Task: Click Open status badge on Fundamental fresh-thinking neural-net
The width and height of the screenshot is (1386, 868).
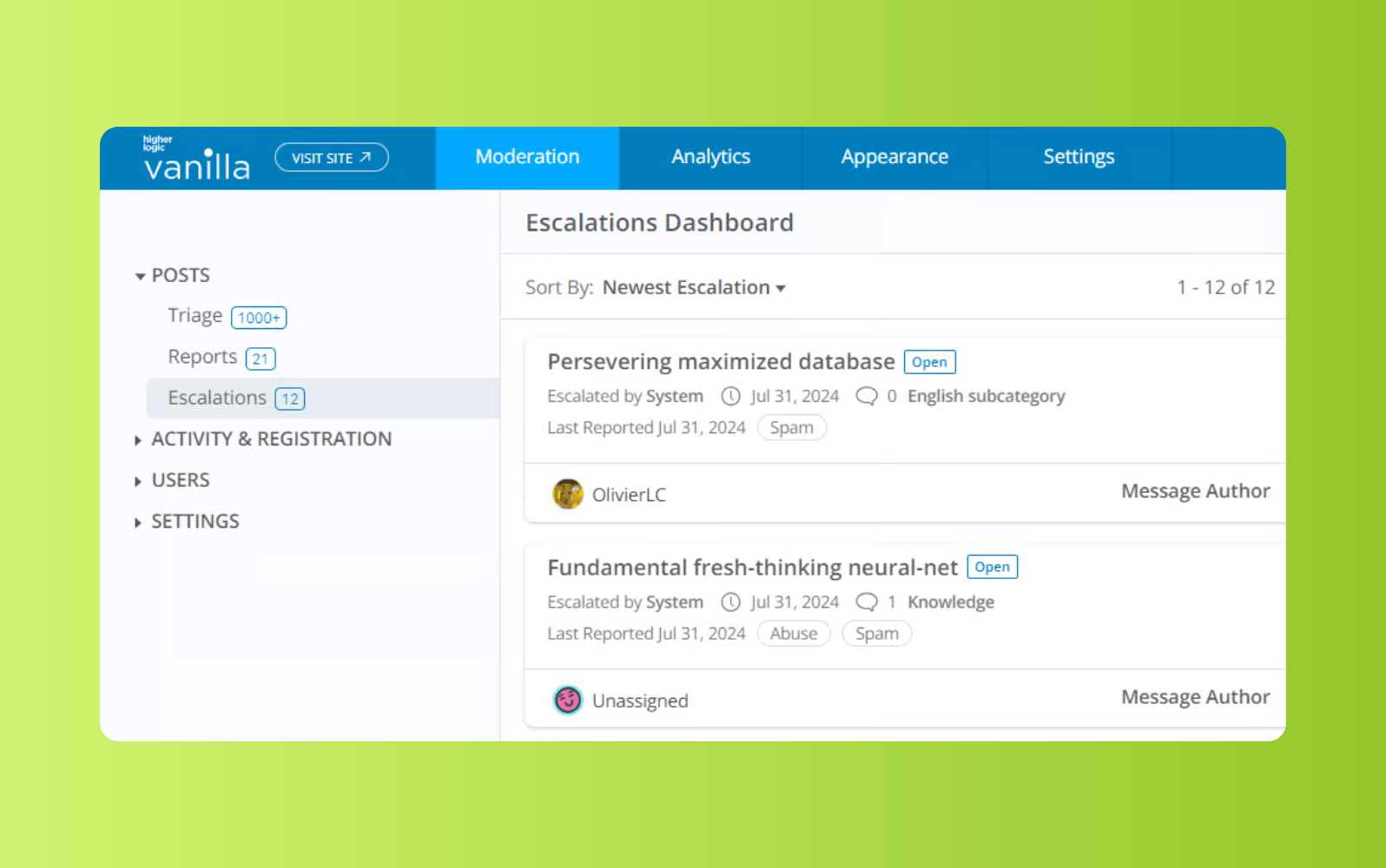Action: (992, 567)
